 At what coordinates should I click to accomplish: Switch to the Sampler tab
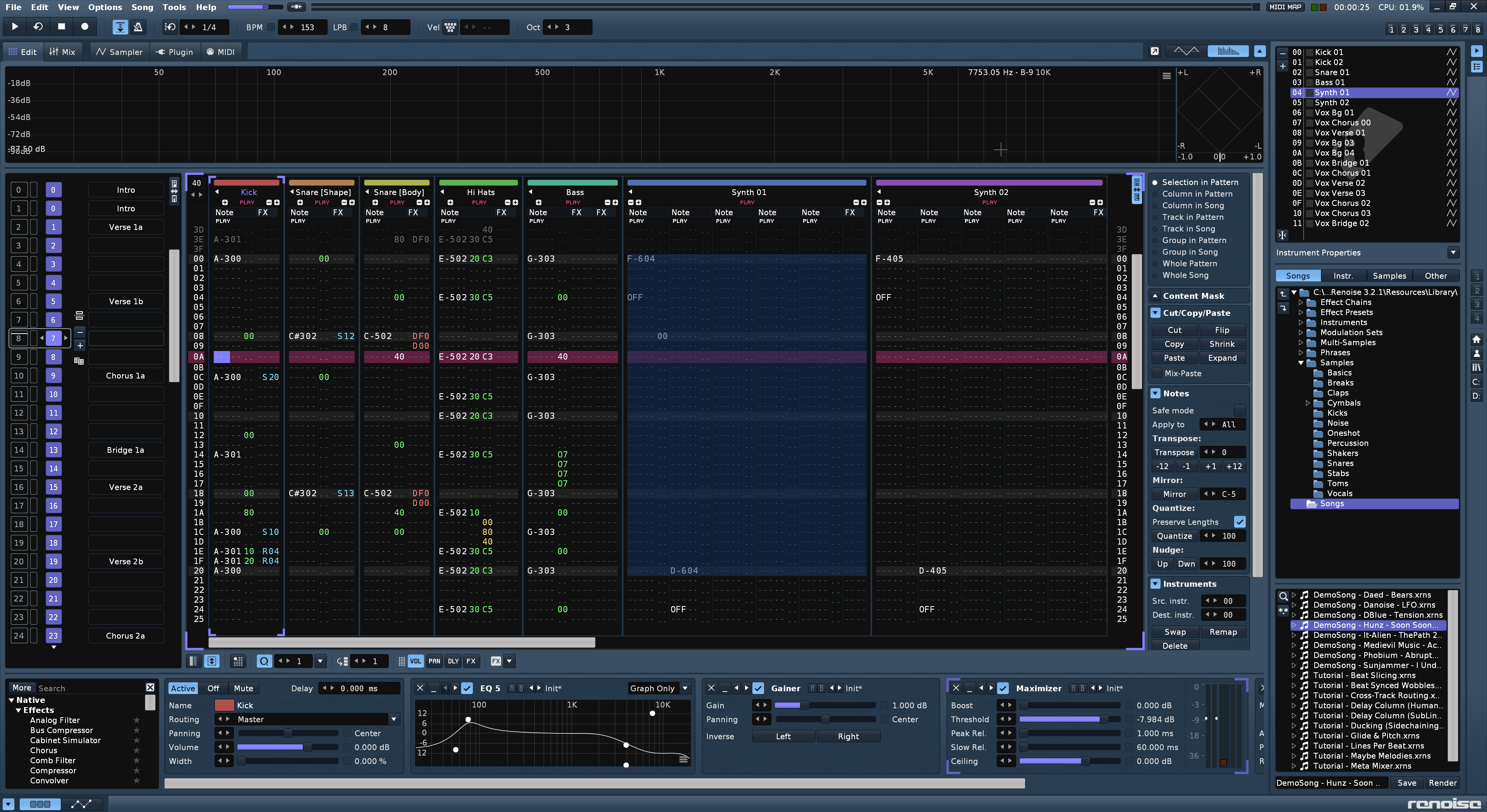119,52
